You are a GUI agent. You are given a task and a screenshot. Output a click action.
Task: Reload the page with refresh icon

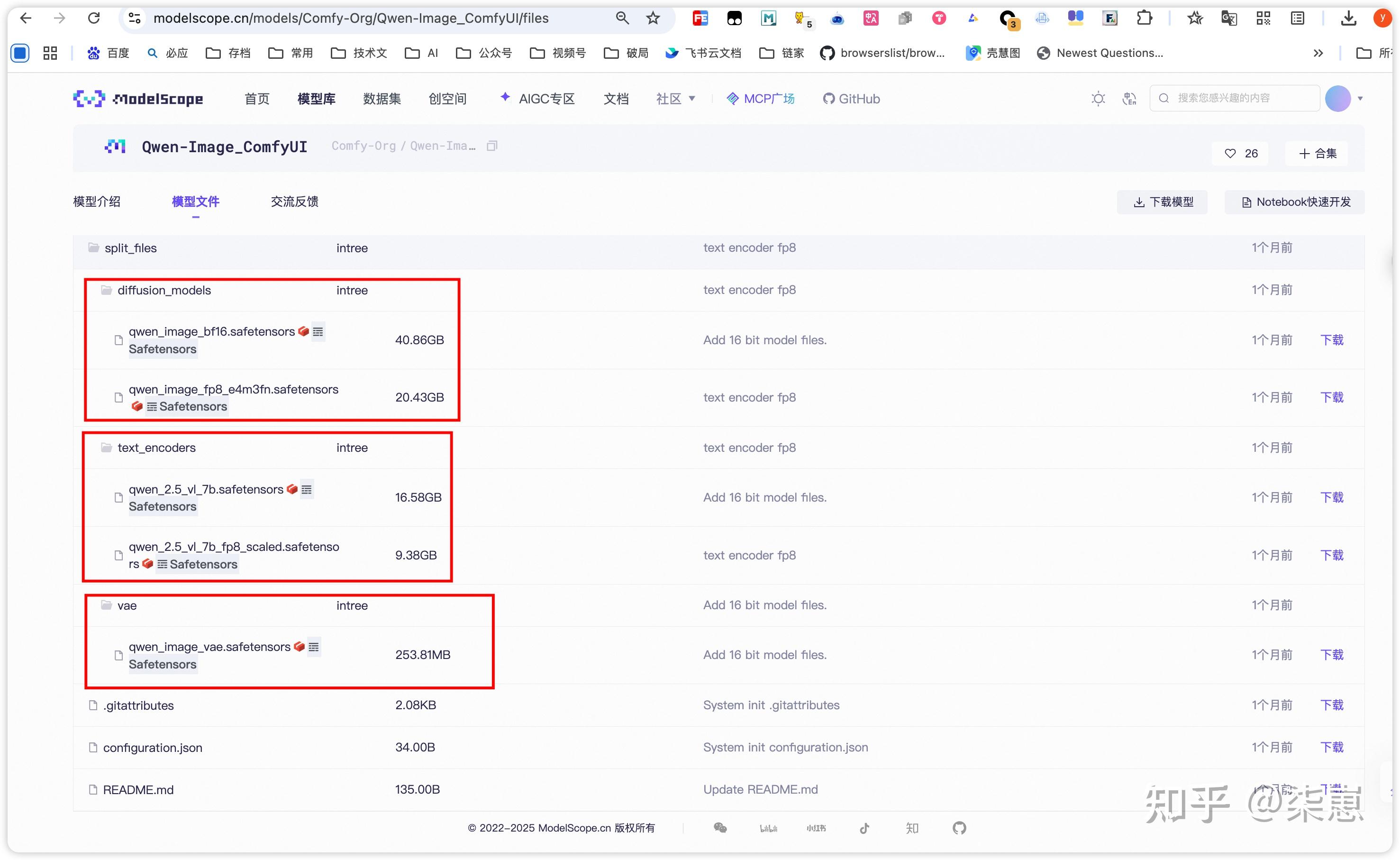point(94,18)
